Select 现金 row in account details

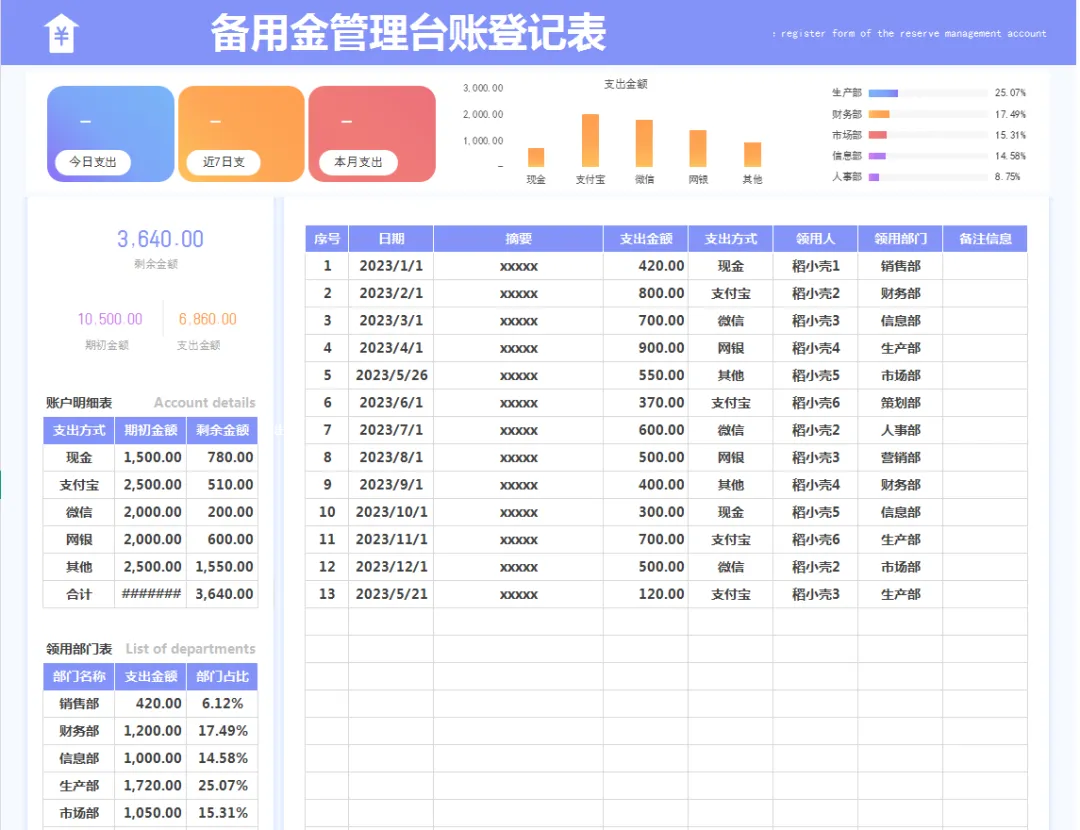coord(150,457)
